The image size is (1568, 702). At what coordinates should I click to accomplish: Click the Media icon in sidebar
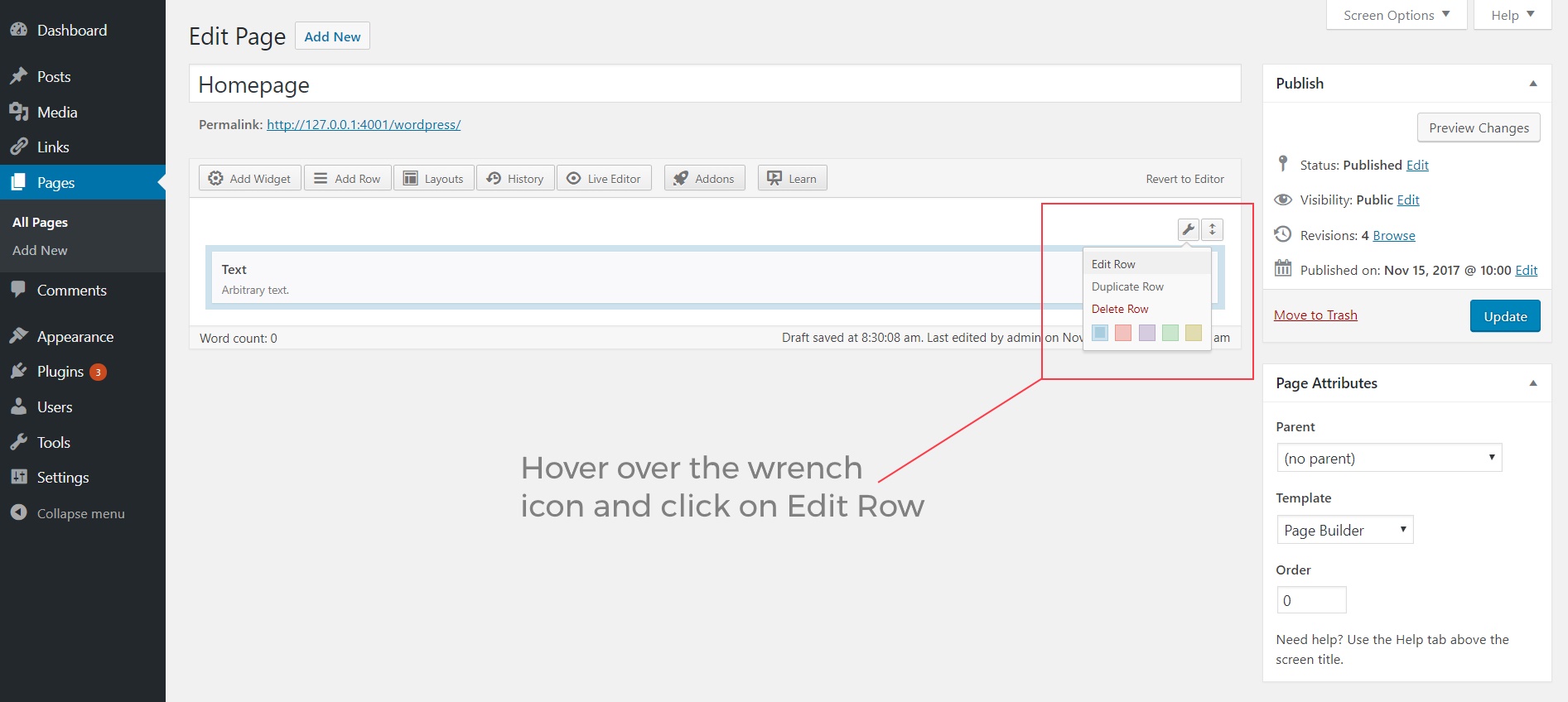point(19,112)
